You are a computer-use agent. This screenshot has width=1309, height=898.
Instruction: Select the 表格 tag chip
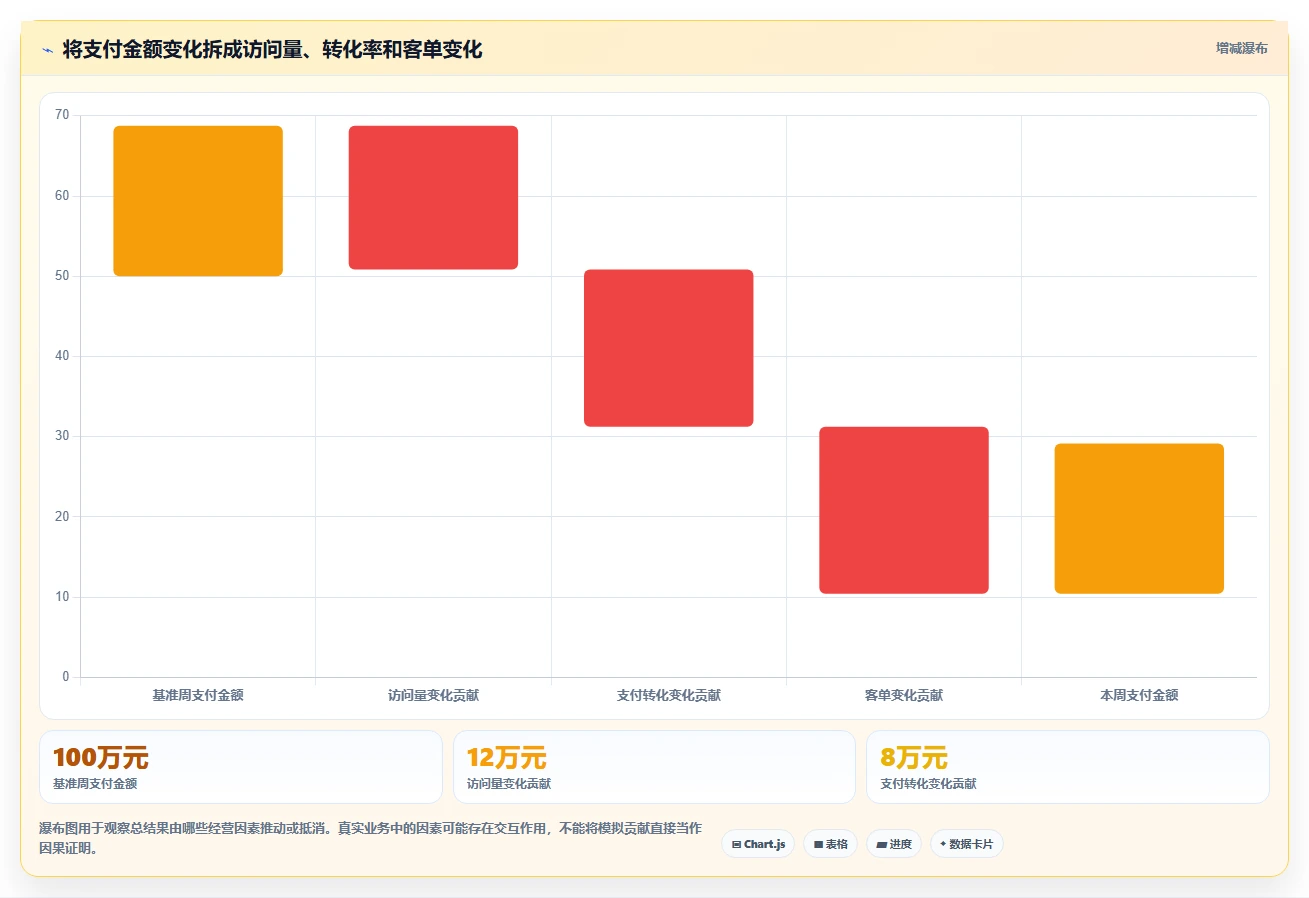tap(830, 844)
